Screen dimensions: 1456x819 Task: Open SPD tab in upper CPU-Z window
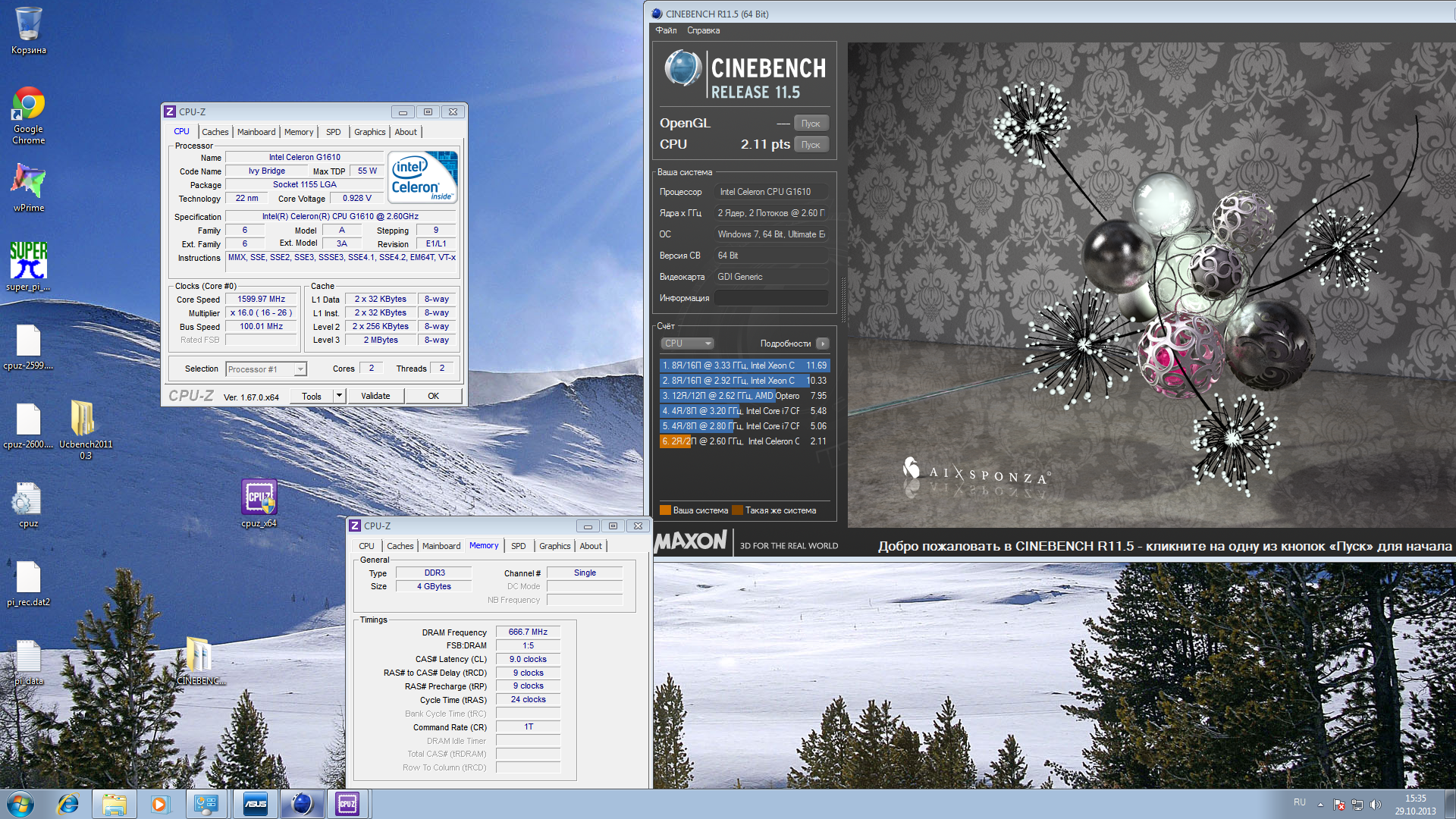point(334,132)
